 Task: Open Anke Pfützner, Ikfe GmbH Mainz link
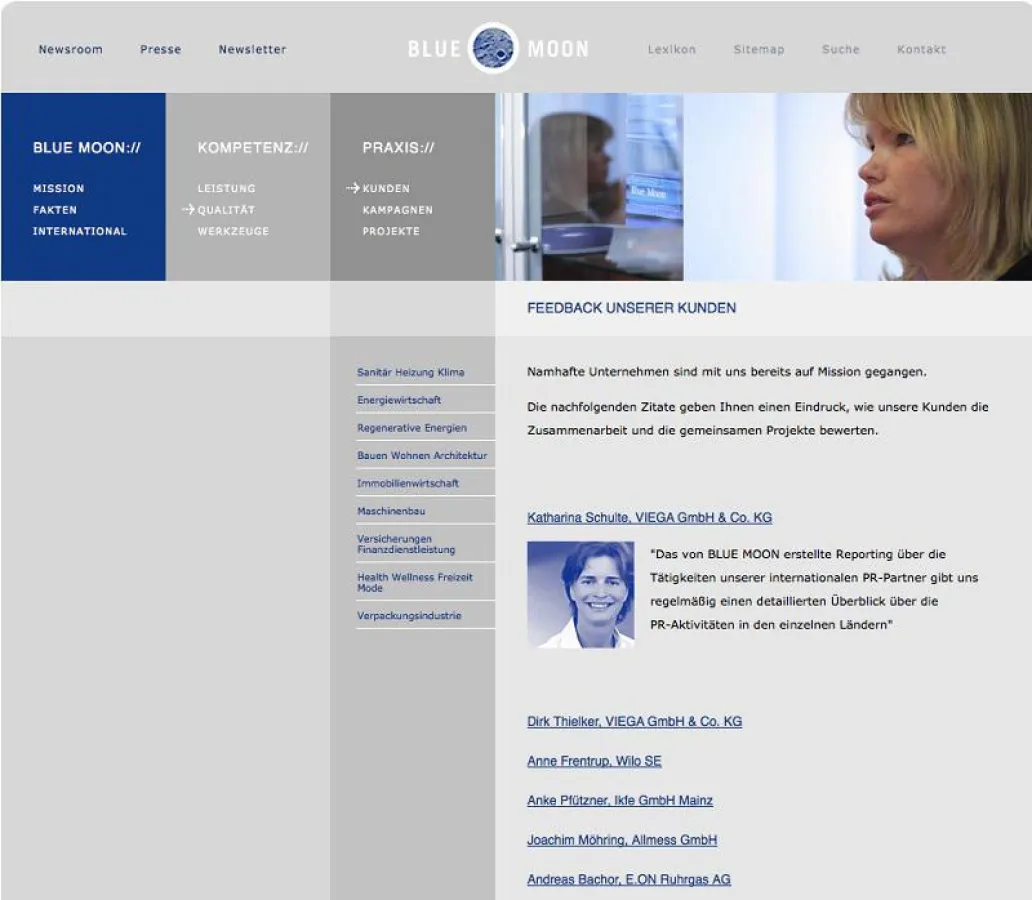[x=619, y=801]
